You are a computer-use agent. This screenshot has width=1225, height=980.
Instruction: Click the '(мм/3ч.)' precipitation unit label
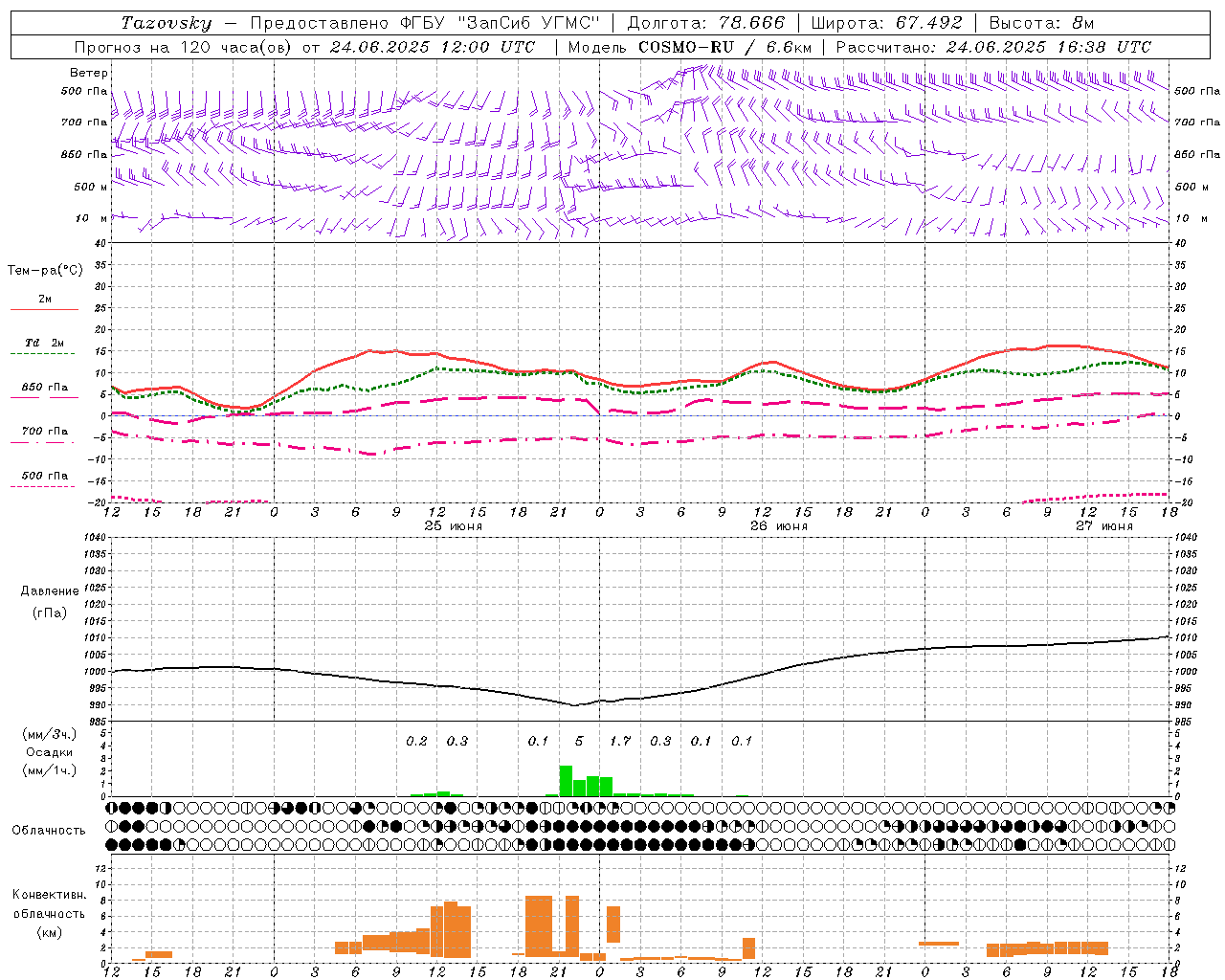point(50,734)
